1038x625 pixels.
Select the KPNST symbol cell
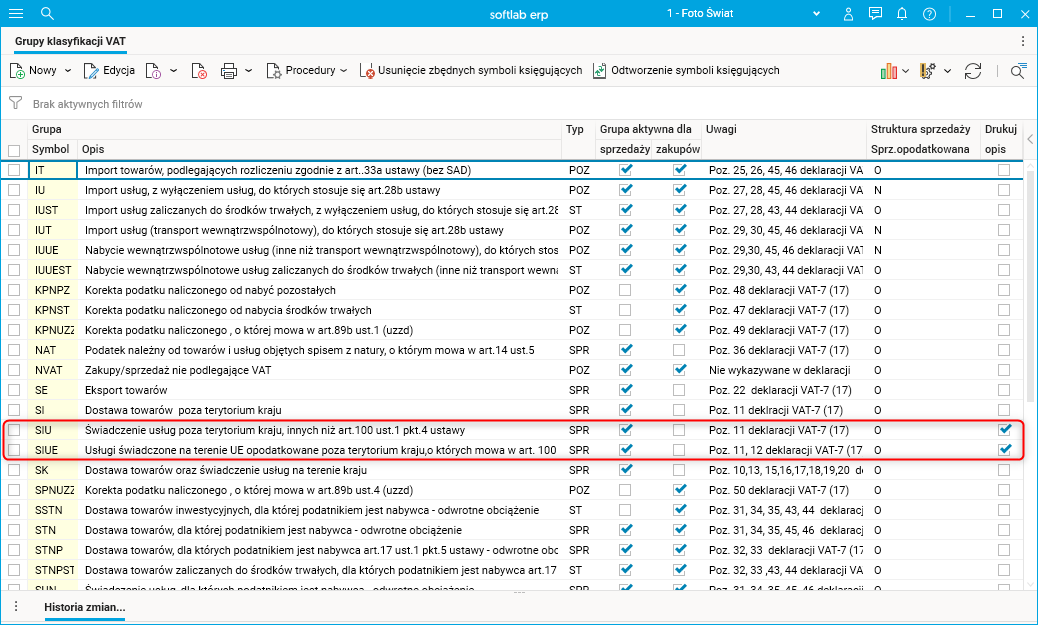coord(52,310)
